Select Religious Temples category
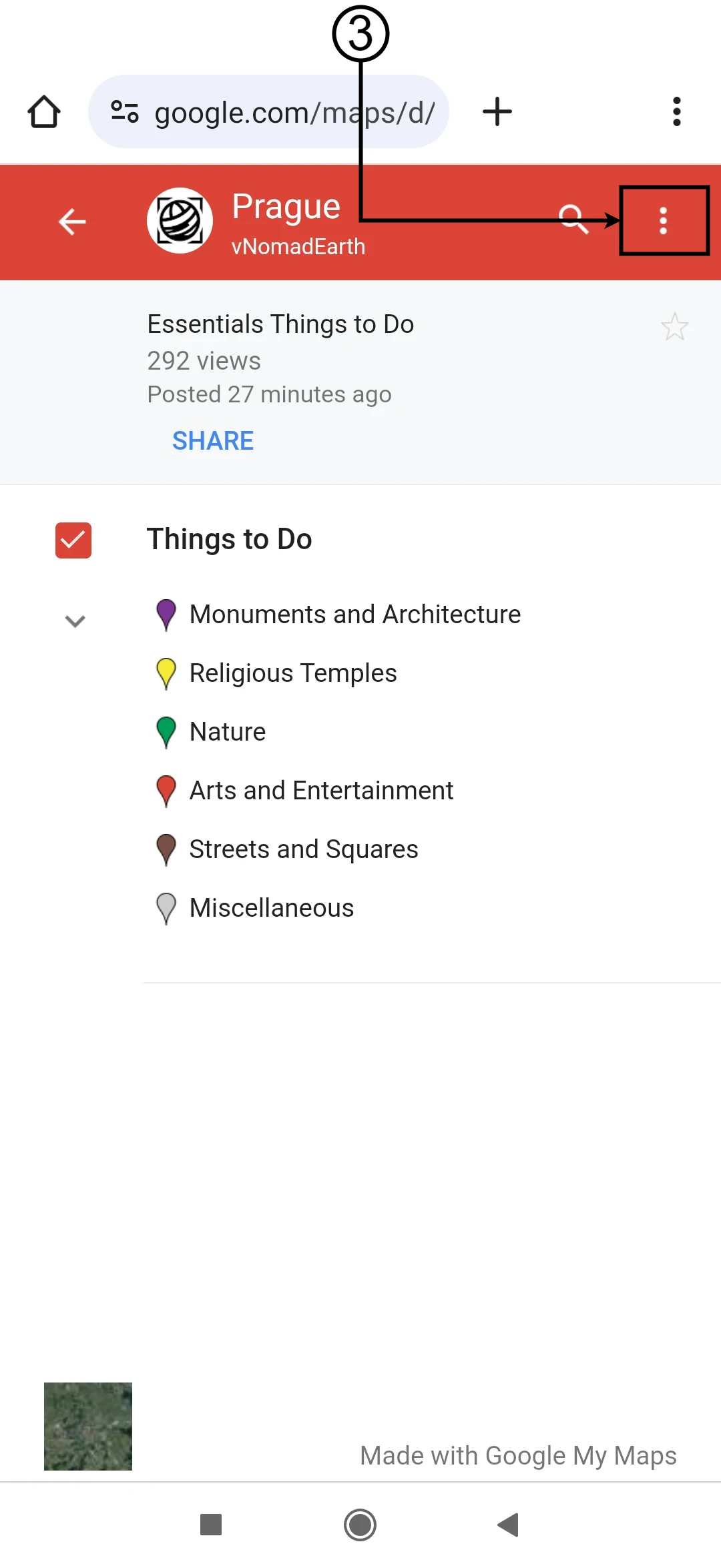This screenshot has width=721, height=1568. click(x=293, y=673)
